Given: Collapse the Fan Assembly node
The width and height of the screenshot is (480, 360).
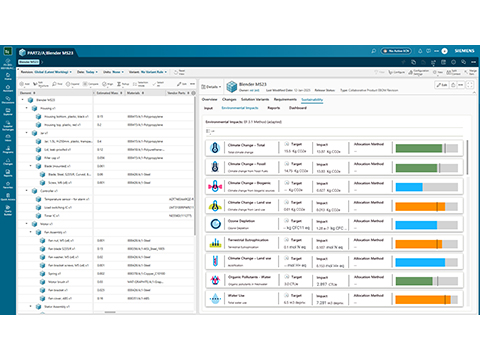Looking at the screenshot, I should pos(31,232).
